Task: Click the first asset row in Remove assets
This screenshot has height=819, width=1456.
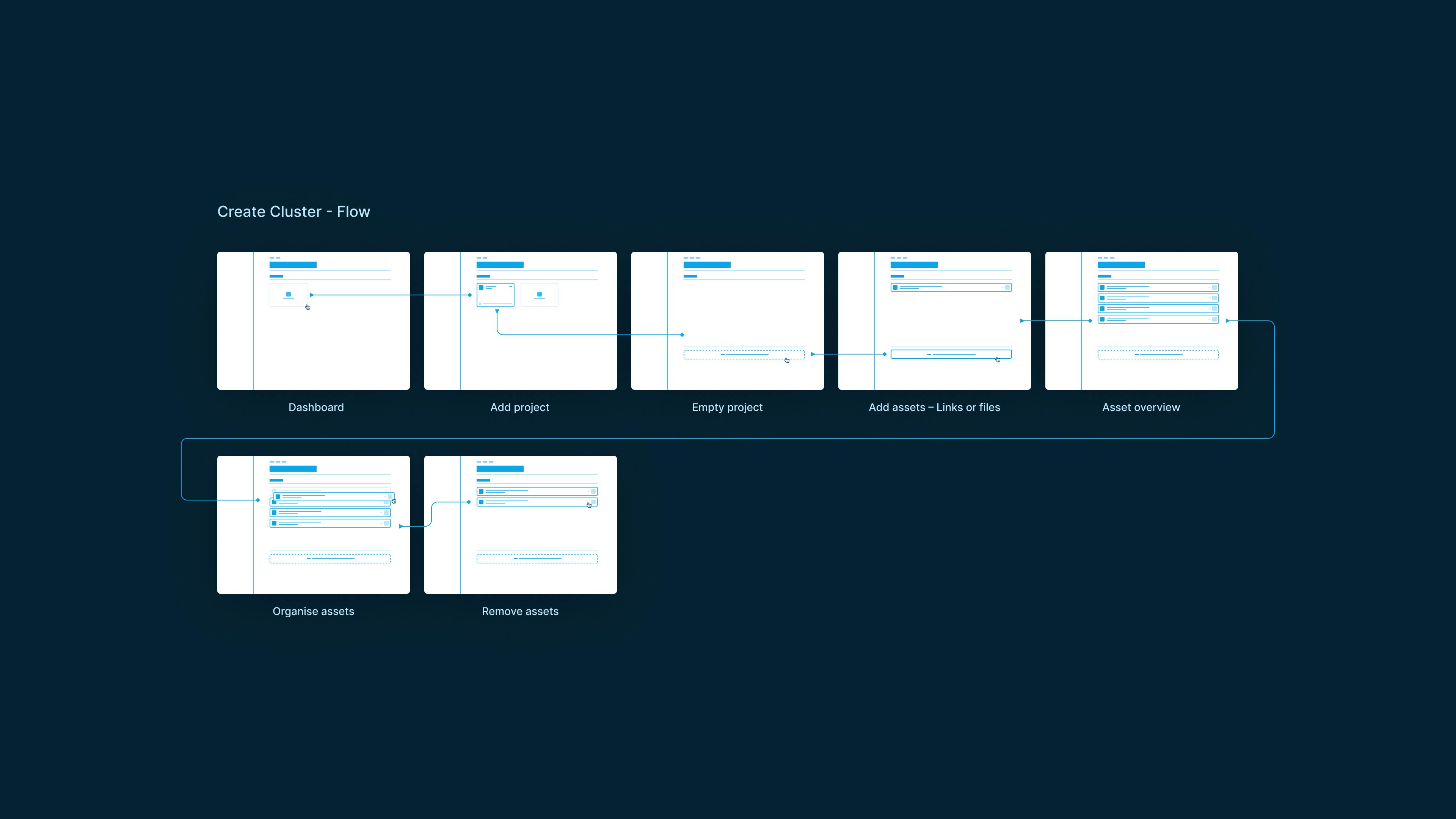Action: tap(537, 491)
